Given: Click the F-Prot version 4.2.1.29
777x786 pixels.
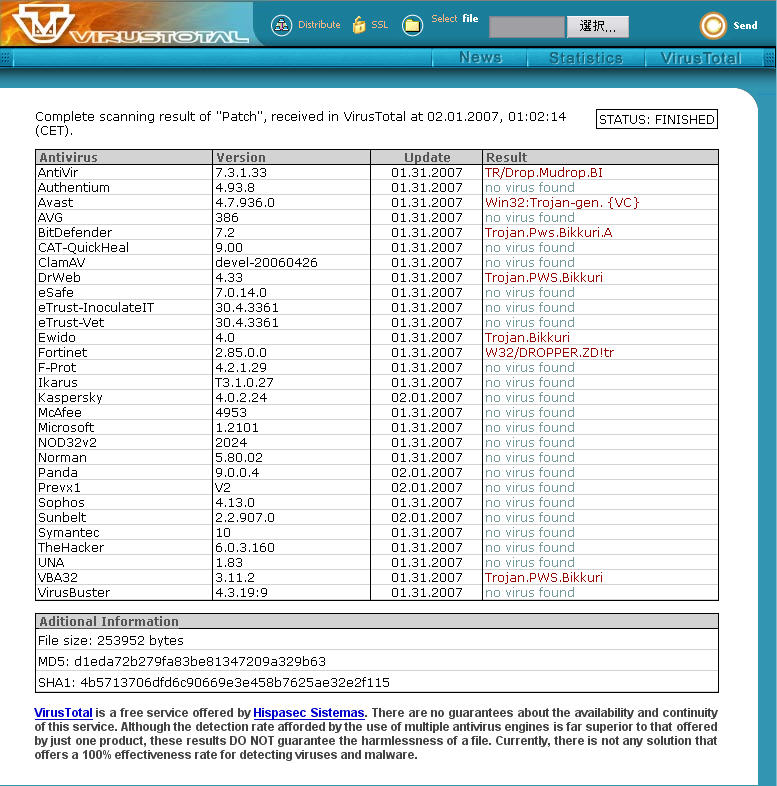Looking at the screenshot, I should point(241,367).
